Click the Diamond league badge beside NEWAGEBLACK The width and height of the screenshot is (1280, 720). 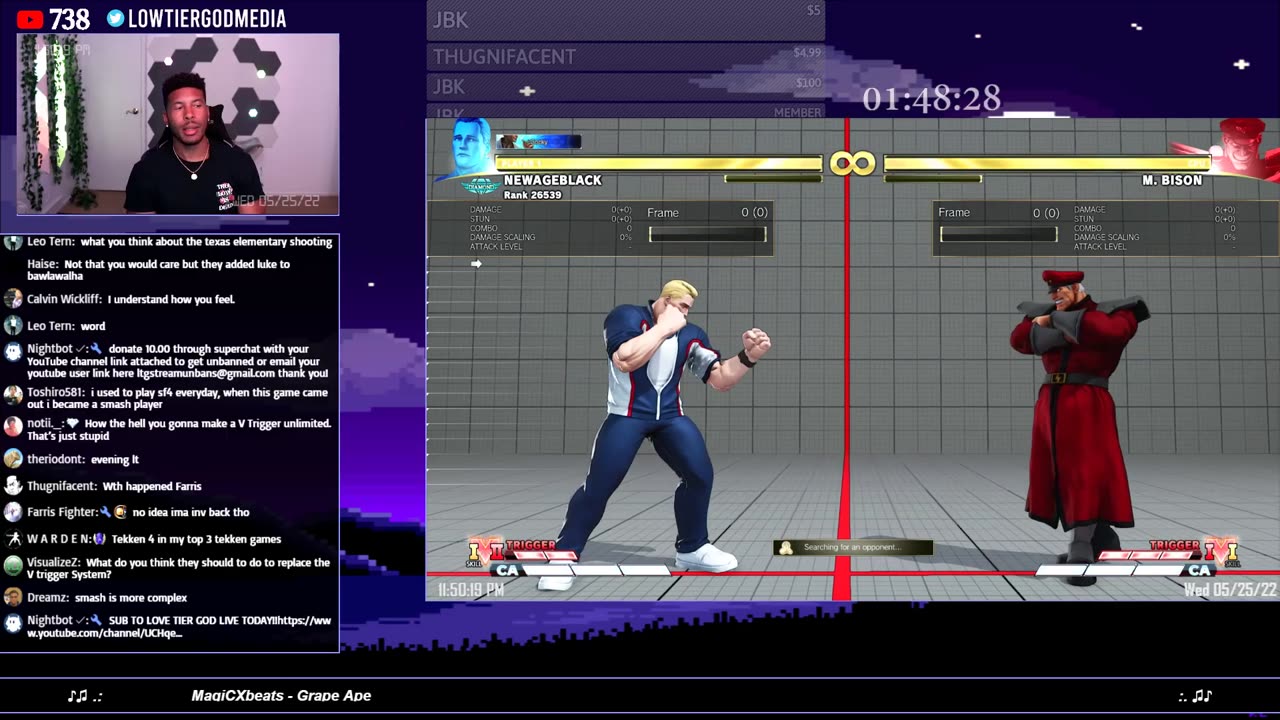pyautogui.click(x=480, y=185)
